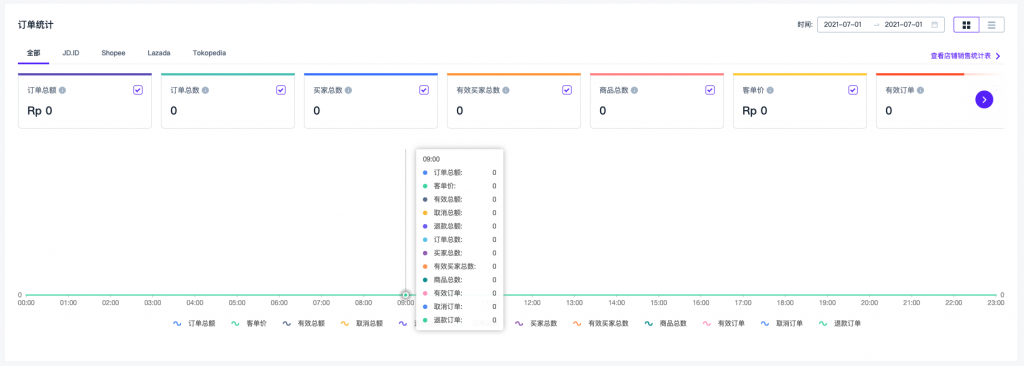Show info tooltip for 买家总数
1024x366 pixels.
[x=348, y=90]
